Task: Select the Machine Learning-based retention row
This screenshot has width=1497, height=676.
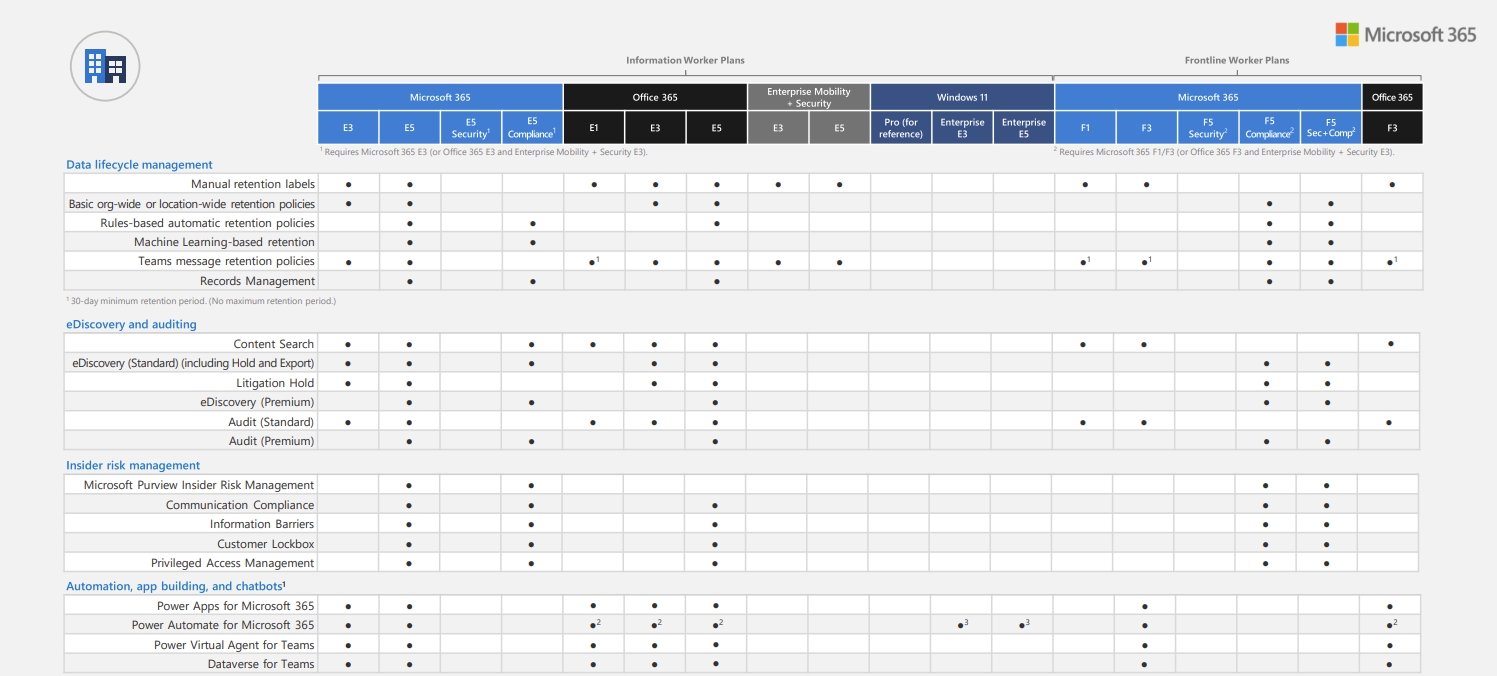Action: coord(224,242)
